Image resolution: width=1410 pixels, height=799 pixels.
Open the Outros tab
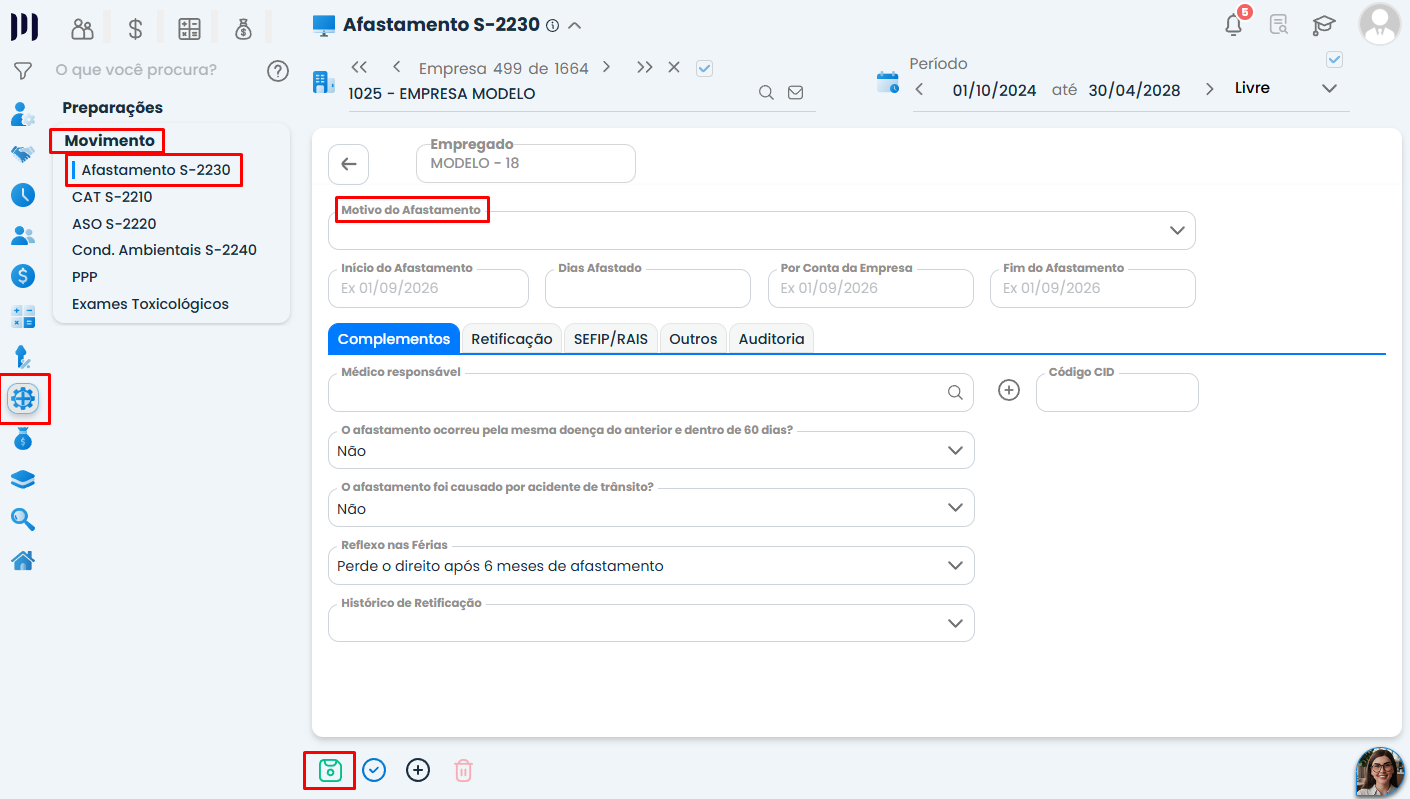click(x=693, y=339)
